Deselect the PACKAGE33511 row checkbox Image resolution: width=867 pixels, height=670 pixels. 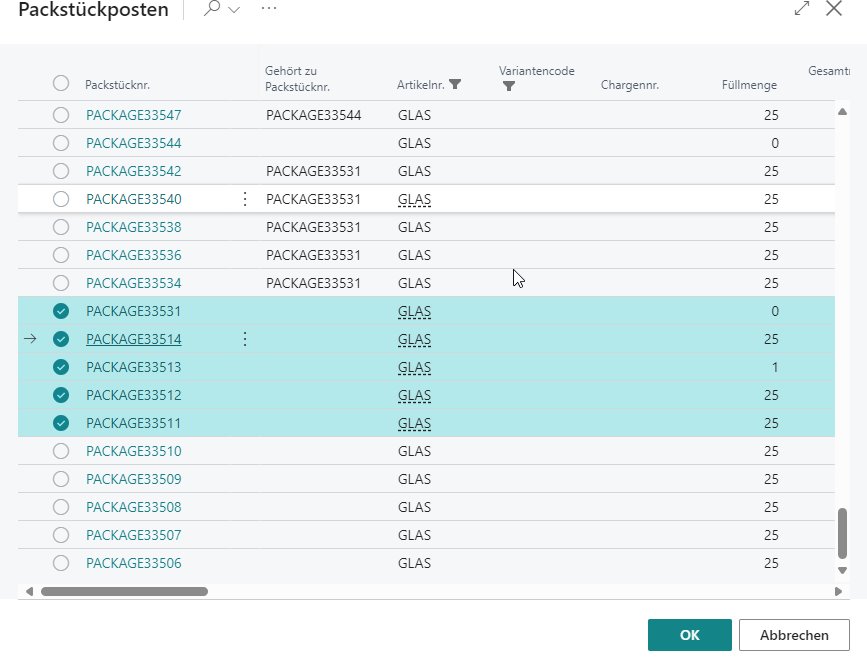(x=61, y=423)
